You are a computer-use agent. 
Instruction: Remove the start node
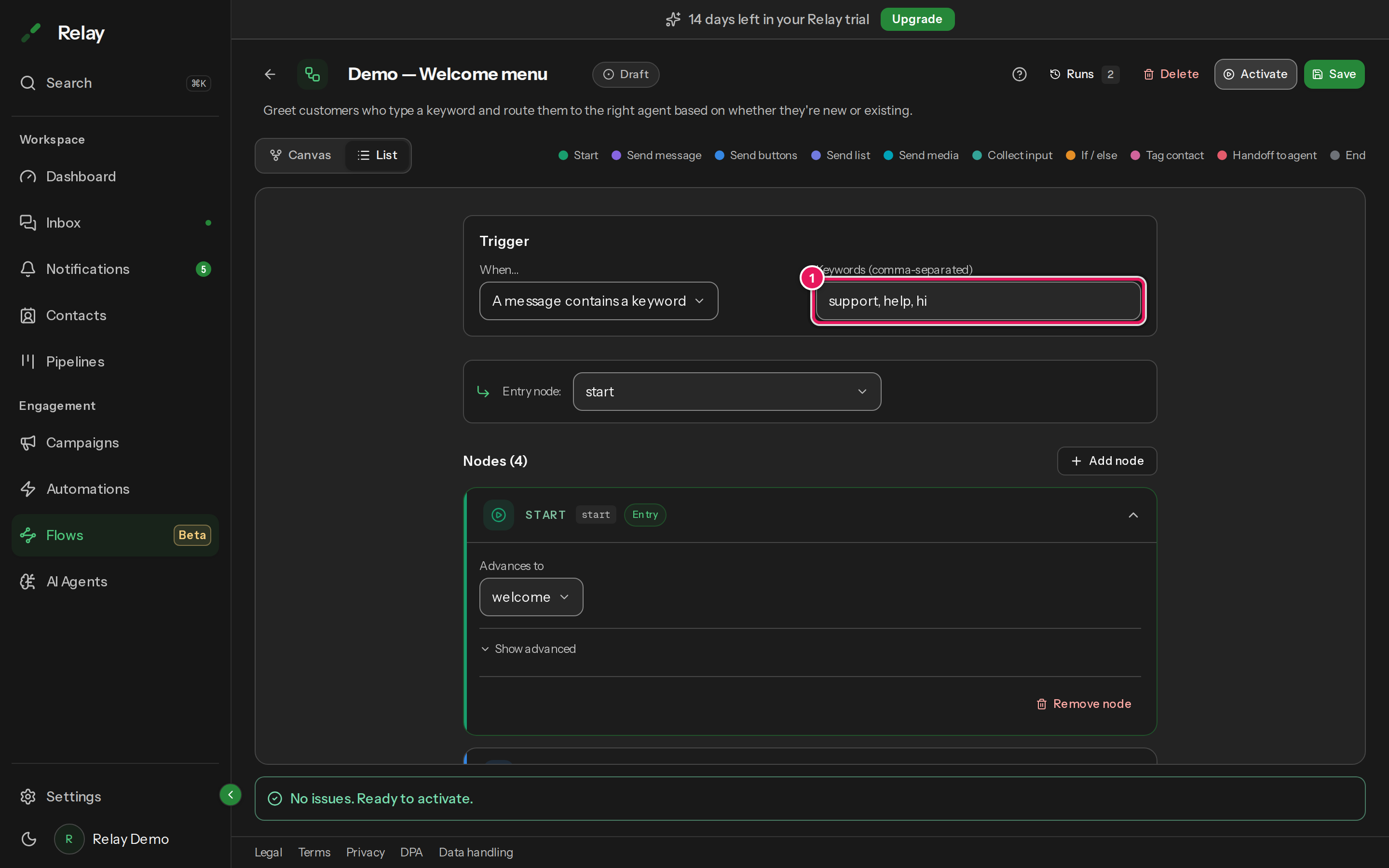[1084, 704]
